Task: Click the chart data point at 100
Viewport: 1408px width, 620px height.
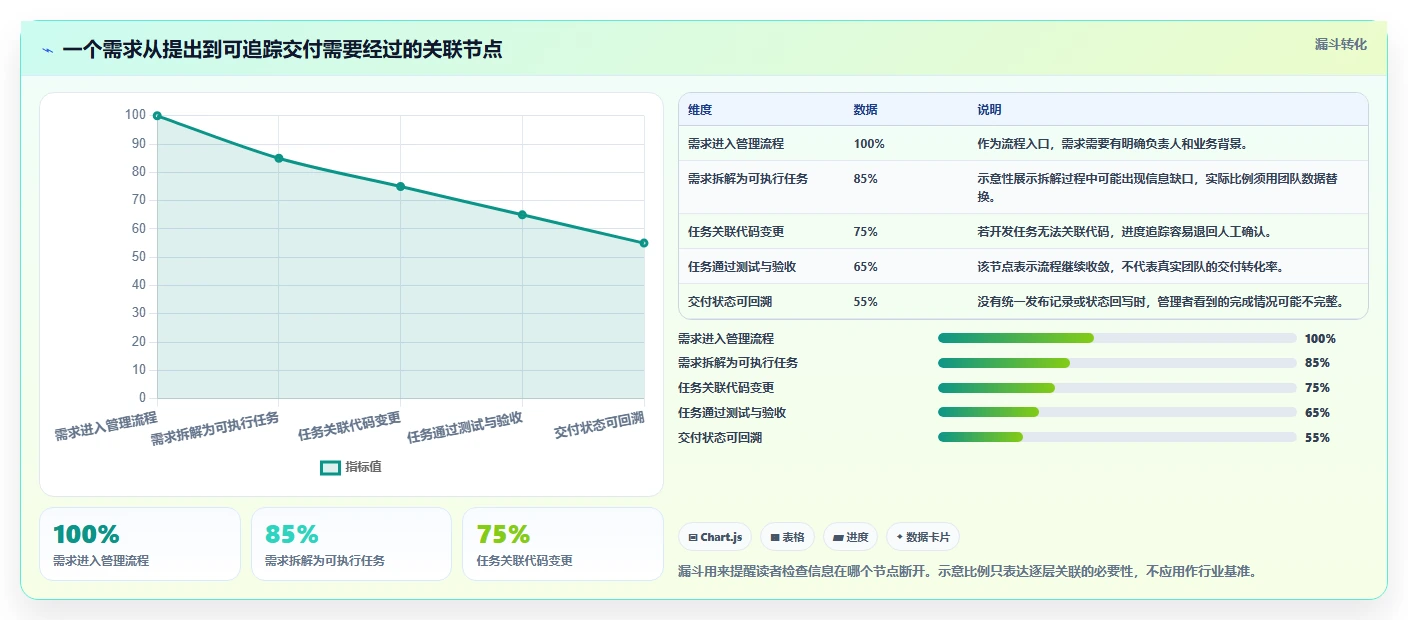Action: pyautogui.click(x=157, y=116)
